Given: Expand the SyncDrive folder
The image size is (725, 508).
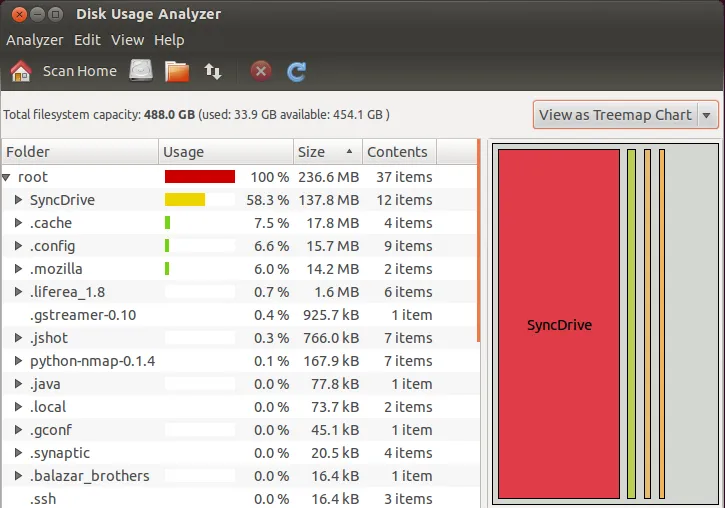Looking at the screenshot, I should pyautogui.click(x=18, y=200).
